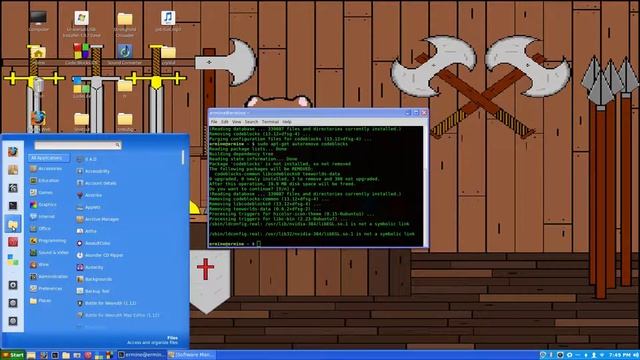
Task: Open the File menu in the terminal
Action: (214, 122)
